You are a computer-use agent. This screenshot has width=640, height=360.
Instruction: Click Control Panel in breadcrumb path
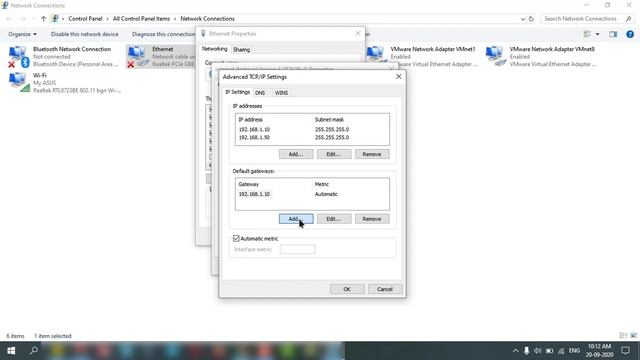coord(85,19)
